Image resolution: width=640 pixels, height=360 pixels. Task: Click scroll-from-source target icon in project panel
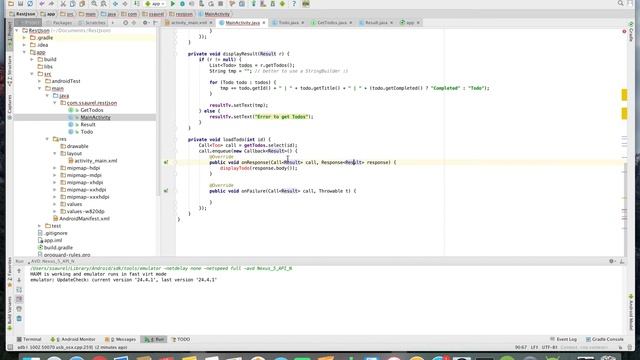[126, 23]
